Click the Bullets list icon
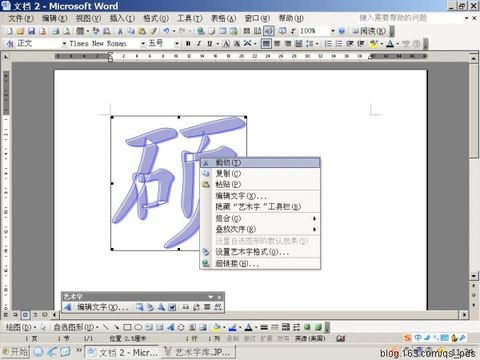Viewport: 480px width, 360px height. 339,44
